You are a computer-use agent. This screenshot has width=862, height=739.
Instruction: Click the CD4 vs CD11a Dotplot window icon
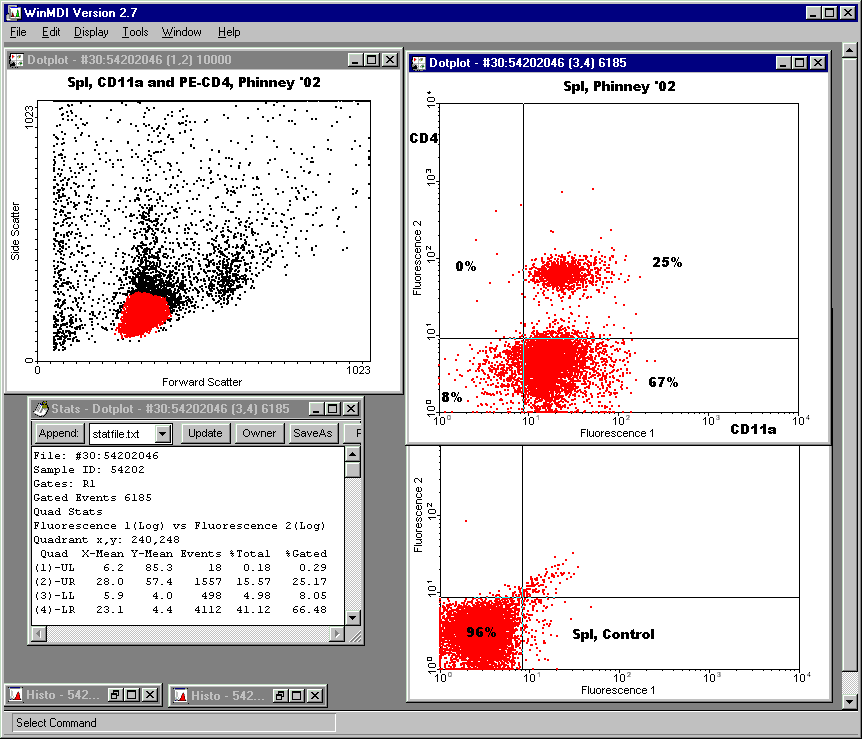[417, 63]
